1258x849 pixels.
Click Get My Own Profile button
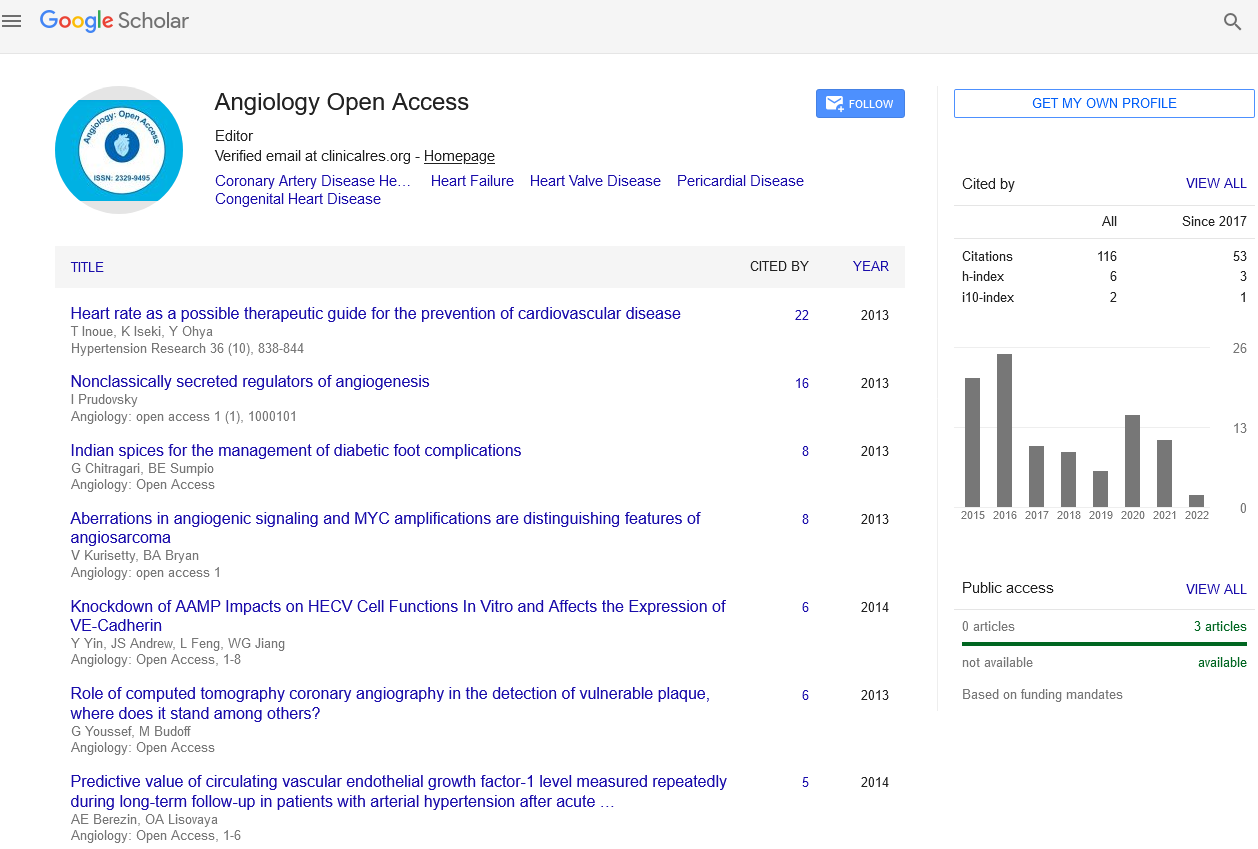click(1103, 103)
